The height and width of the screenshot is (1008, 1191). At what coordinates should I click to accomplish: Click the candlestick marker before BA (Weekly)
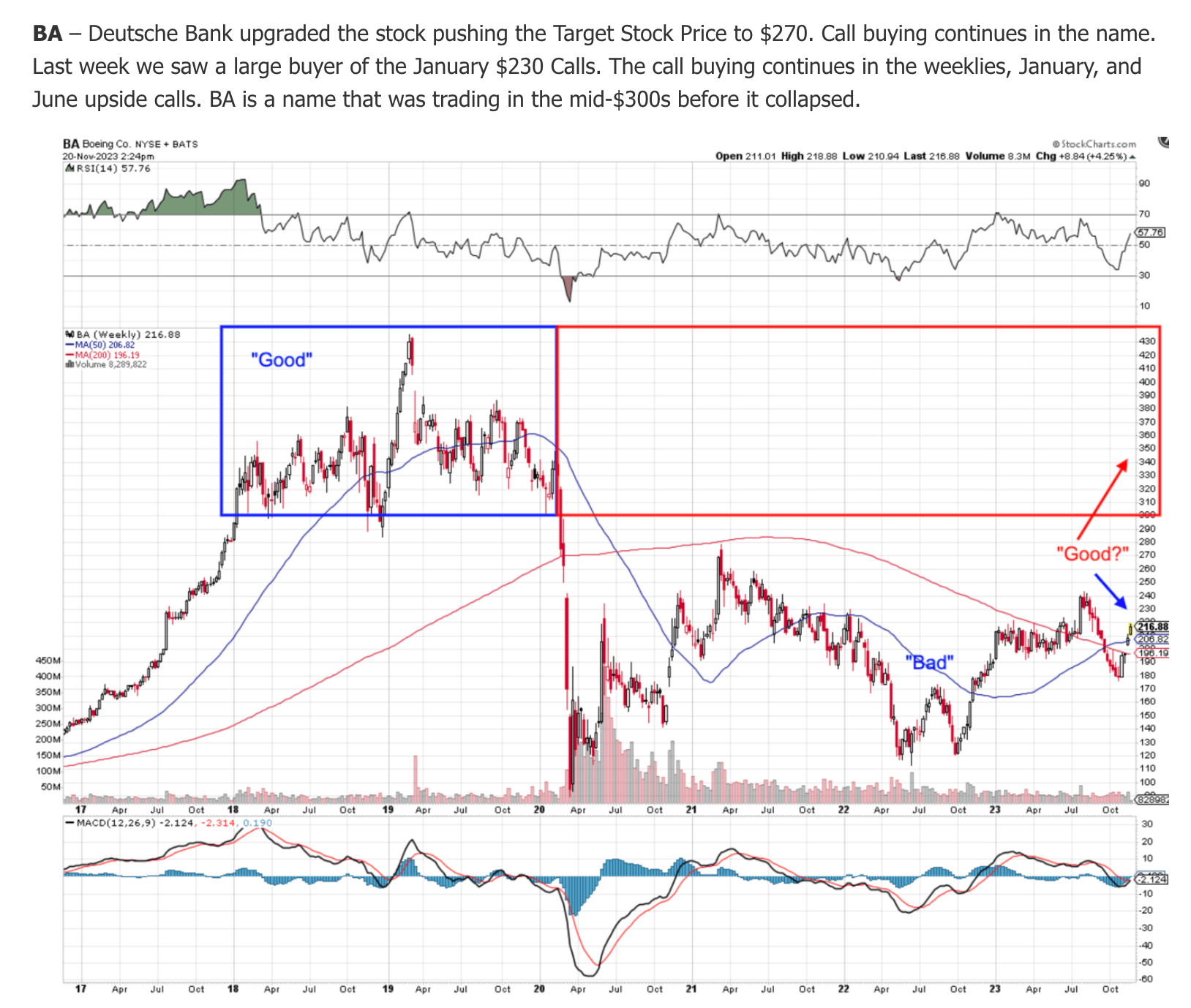coord(69,334)
